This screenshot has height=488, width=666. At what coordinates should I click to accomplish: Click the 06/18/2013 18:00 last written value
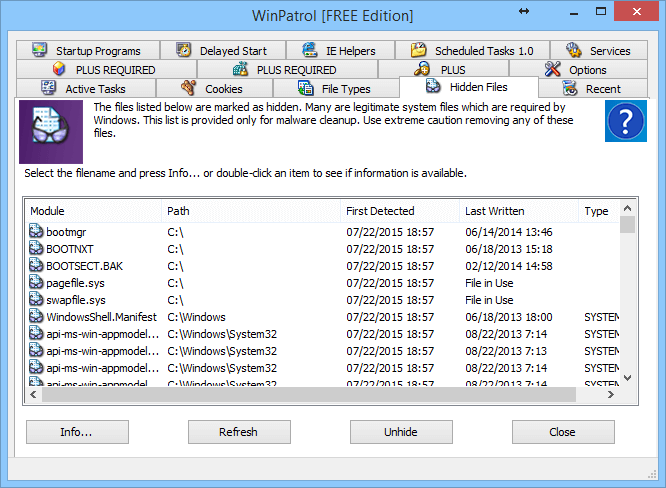coord(508,317)
